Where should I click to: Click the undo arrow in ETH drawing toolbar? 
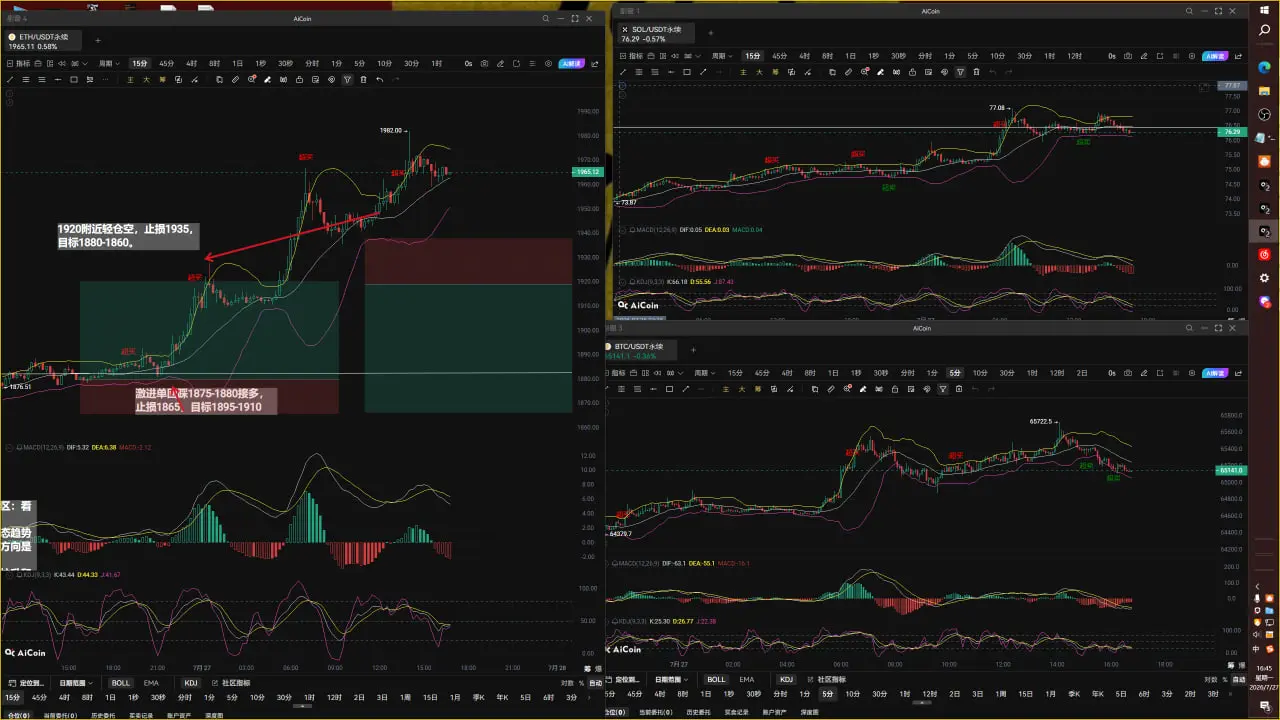click(x=380, y=79)
